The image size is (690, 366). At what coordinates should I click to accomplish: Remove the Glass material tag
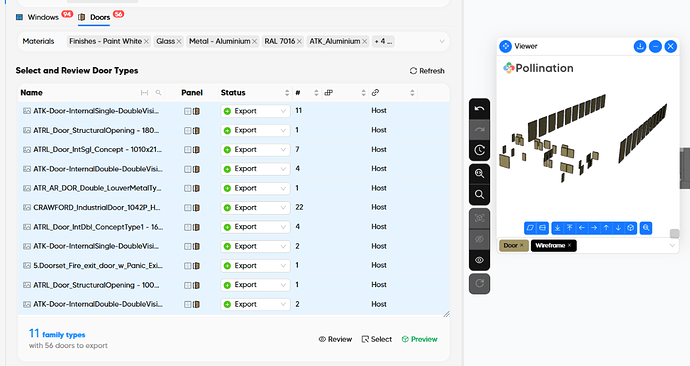point(179,41)
